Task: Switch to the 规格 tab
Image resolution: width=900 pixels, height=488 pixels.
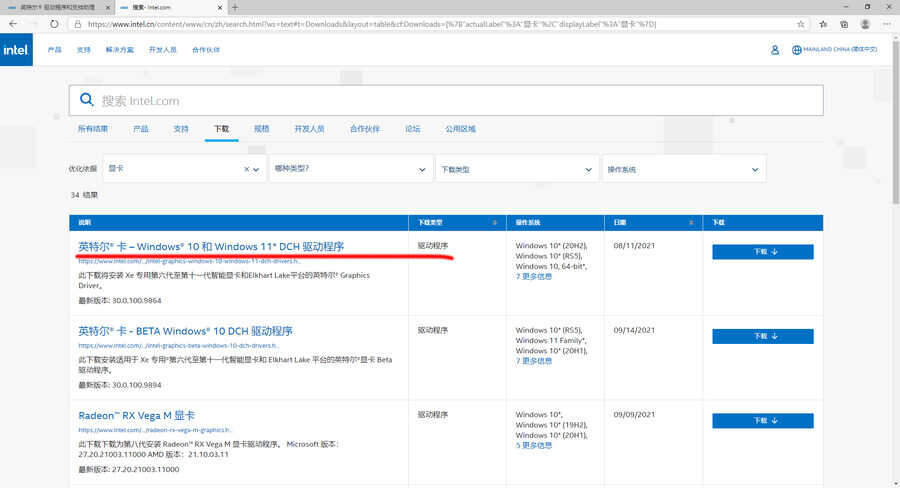Action: 261,129
